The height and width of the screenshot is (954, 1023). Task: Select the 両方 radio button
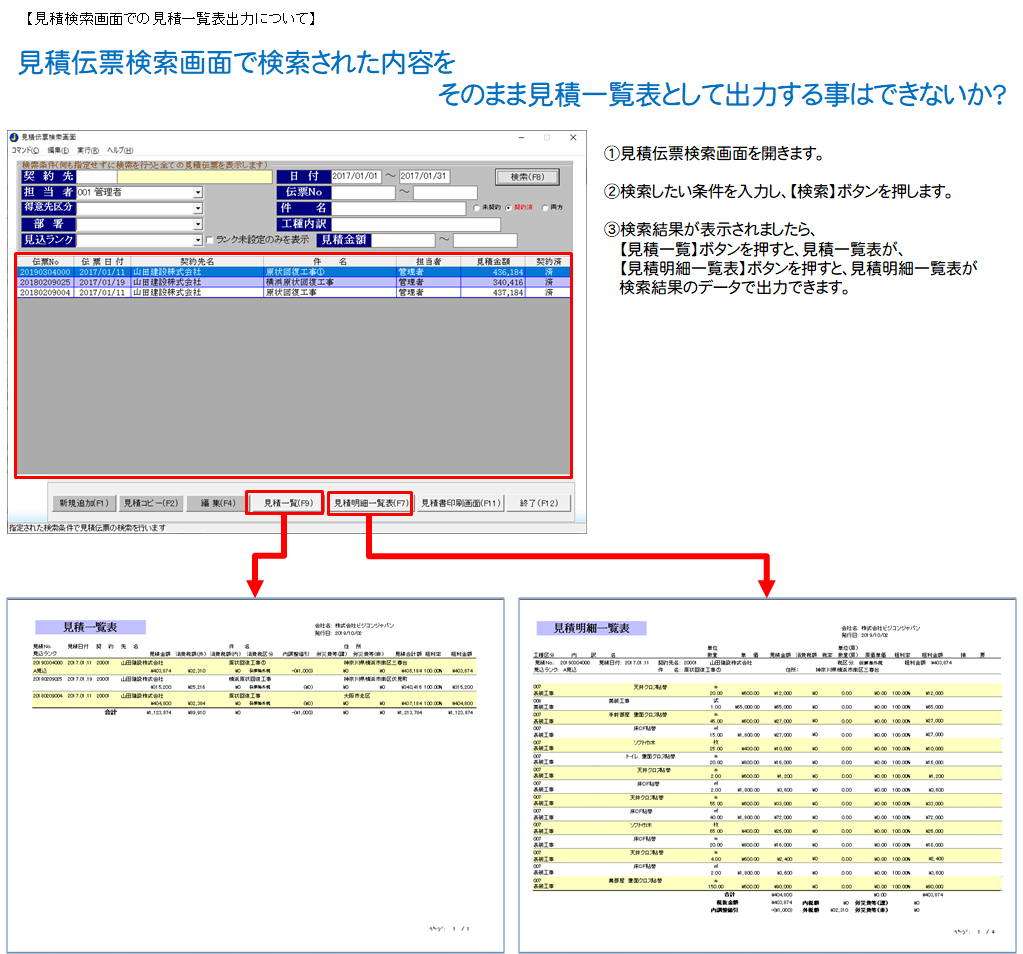click(x=543, y=208)
